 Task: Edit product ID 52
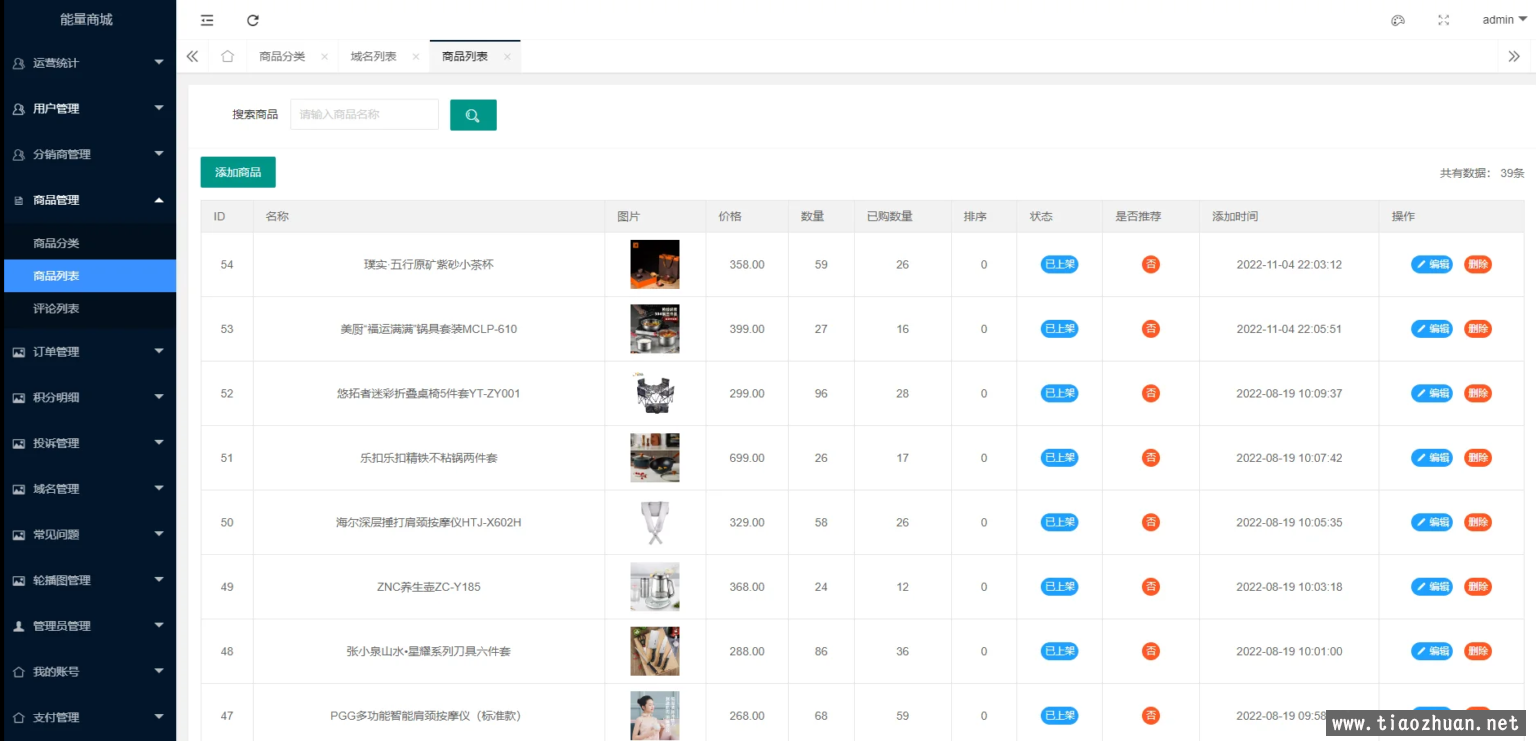click(1432, 393)
